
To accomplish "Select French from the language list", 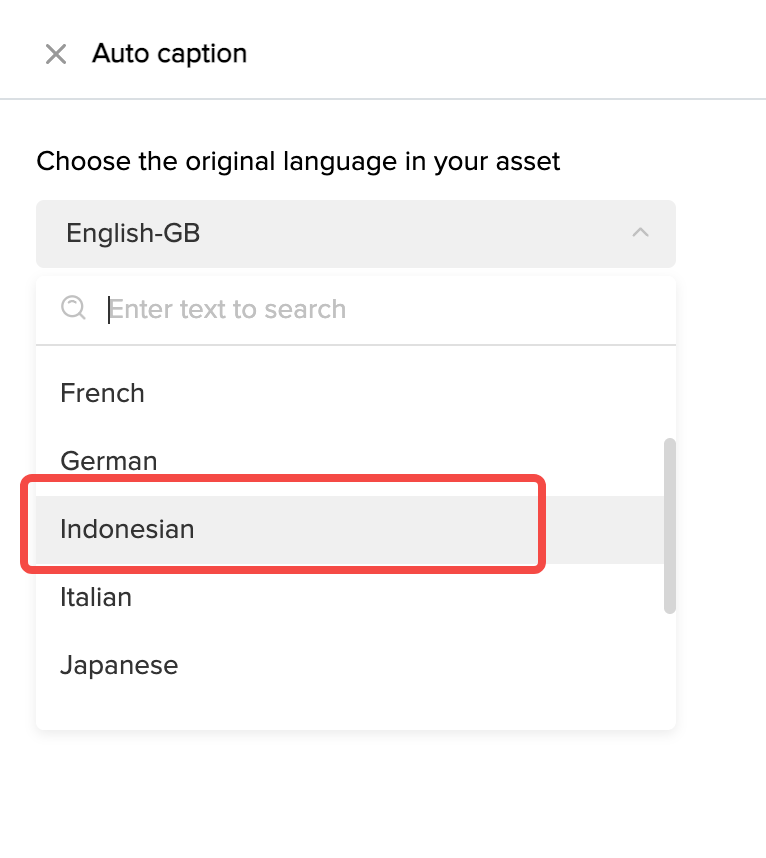I will (x=103, y=393).
